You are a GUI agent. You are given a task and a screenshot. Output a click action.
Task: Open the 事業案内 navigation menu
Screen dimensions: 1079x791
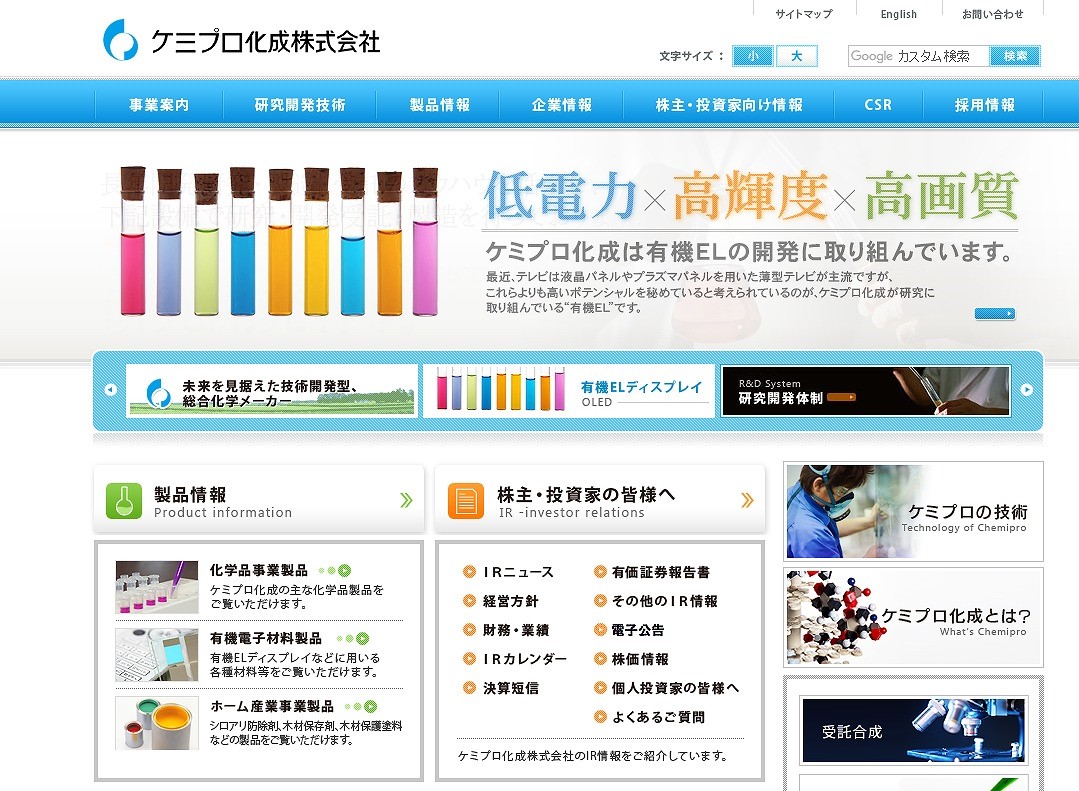coord(159,105)
